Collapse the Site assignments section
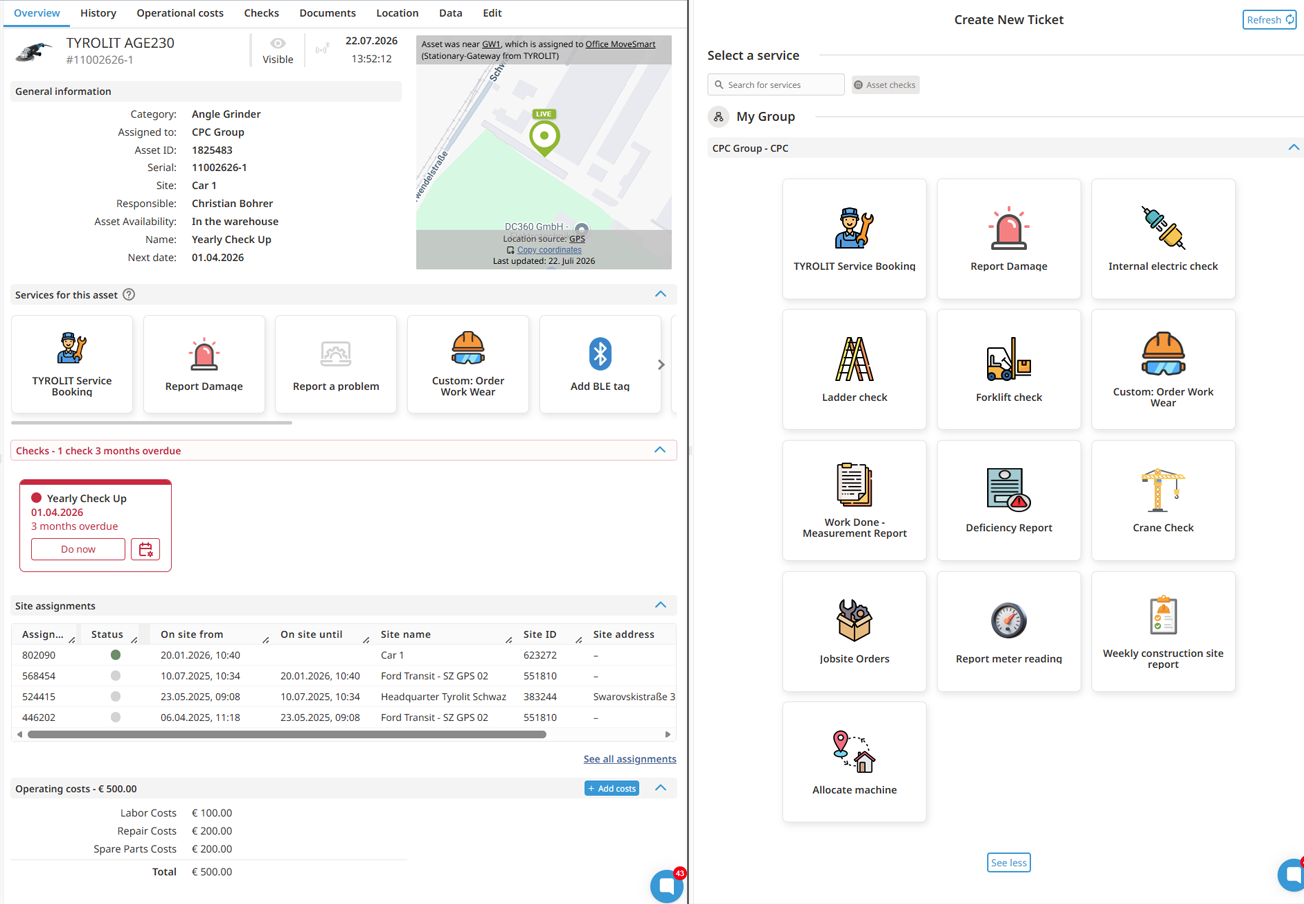This screenshot has width=1304, height=904. coord(660,605)
